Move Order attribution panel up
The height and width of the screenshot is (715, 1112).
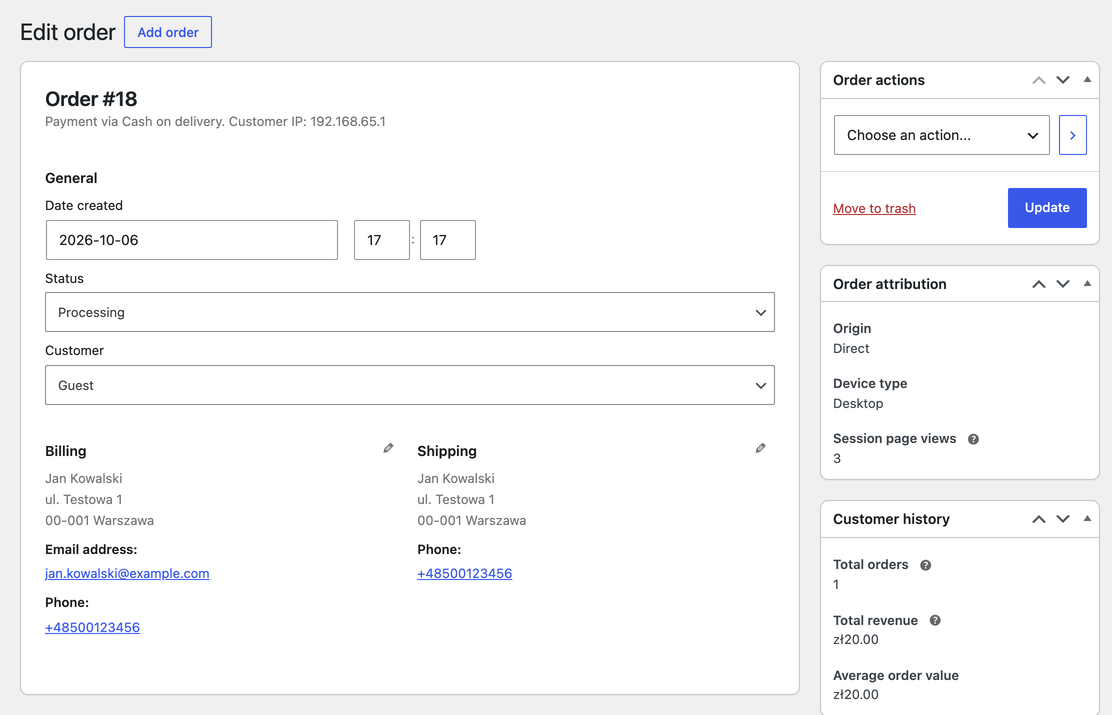[1039, 284]
